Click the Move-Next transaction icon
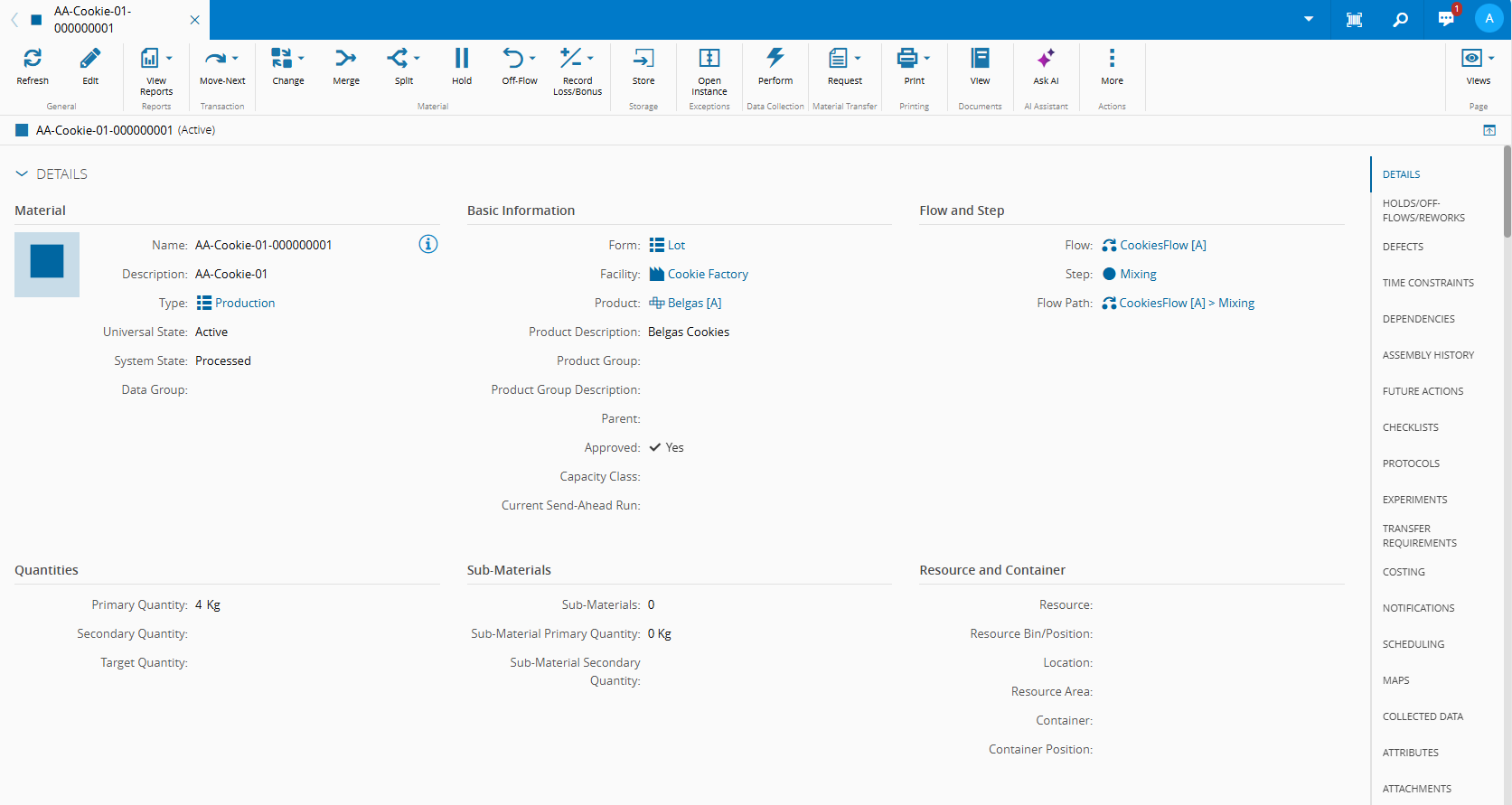1512x805 pixels. click(x=215, y=59)
